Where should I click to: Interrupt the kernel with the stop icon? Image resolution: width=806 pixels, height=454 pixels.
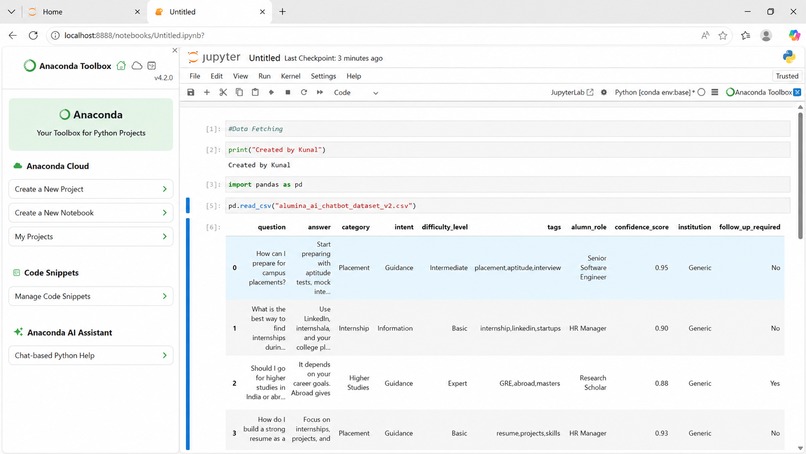pyautogui.click(x=288, y=93)
